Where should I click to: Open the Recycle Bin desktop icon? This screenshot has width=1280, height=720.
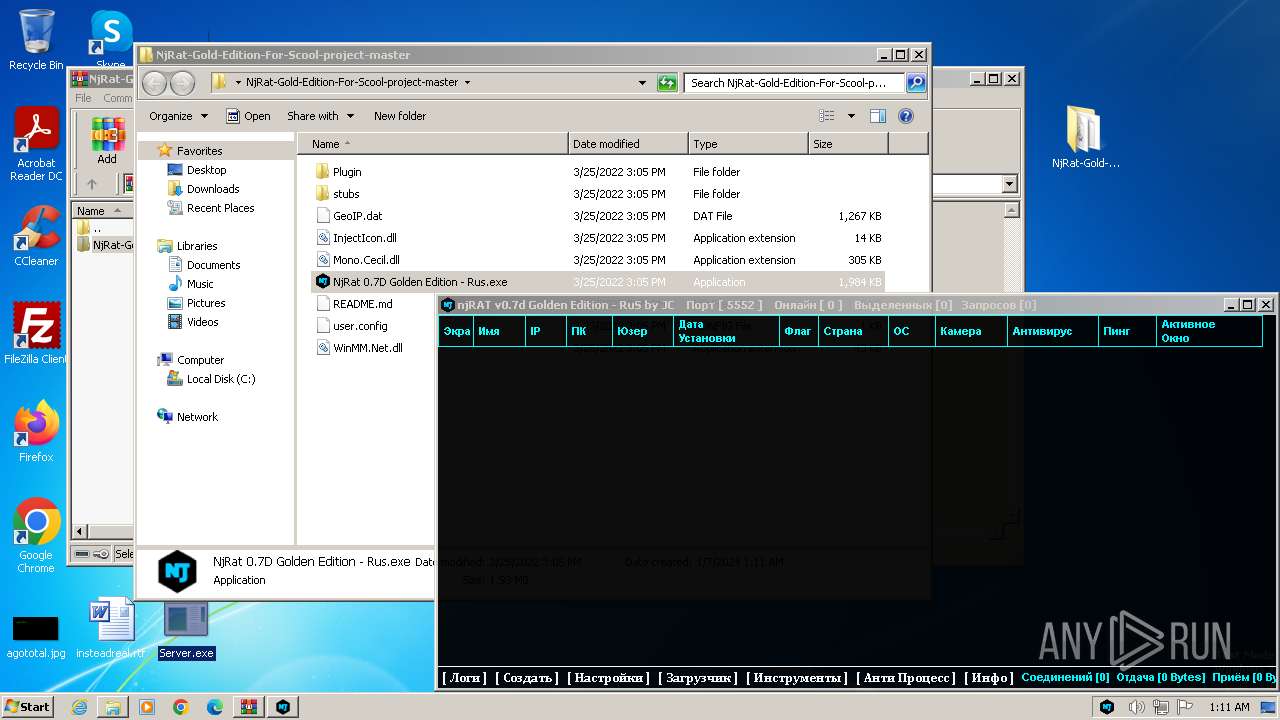pyautogui.click(x=36, y=40)
